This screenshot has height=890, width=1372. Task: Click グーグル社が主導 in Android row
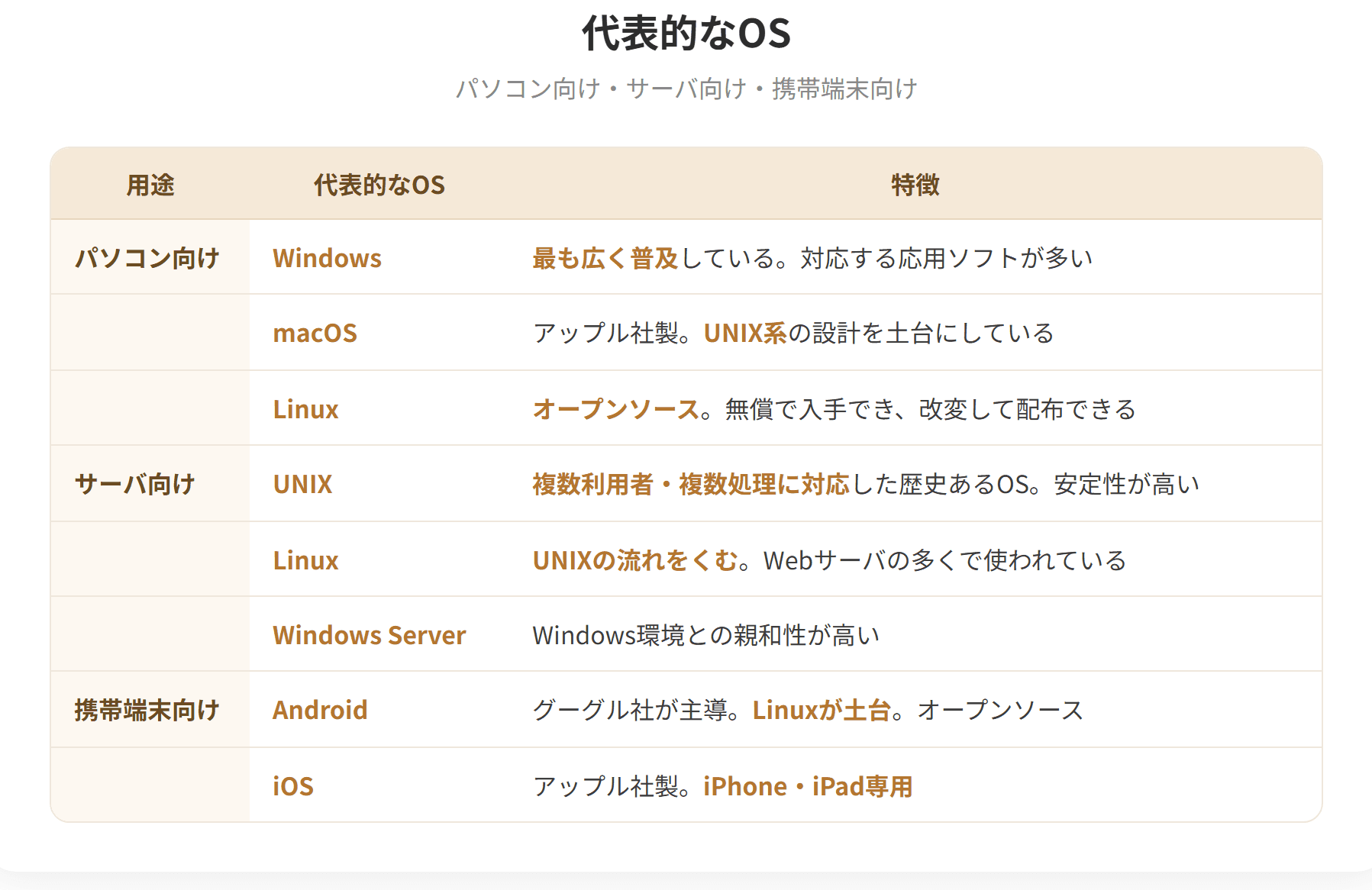[630, 710]
